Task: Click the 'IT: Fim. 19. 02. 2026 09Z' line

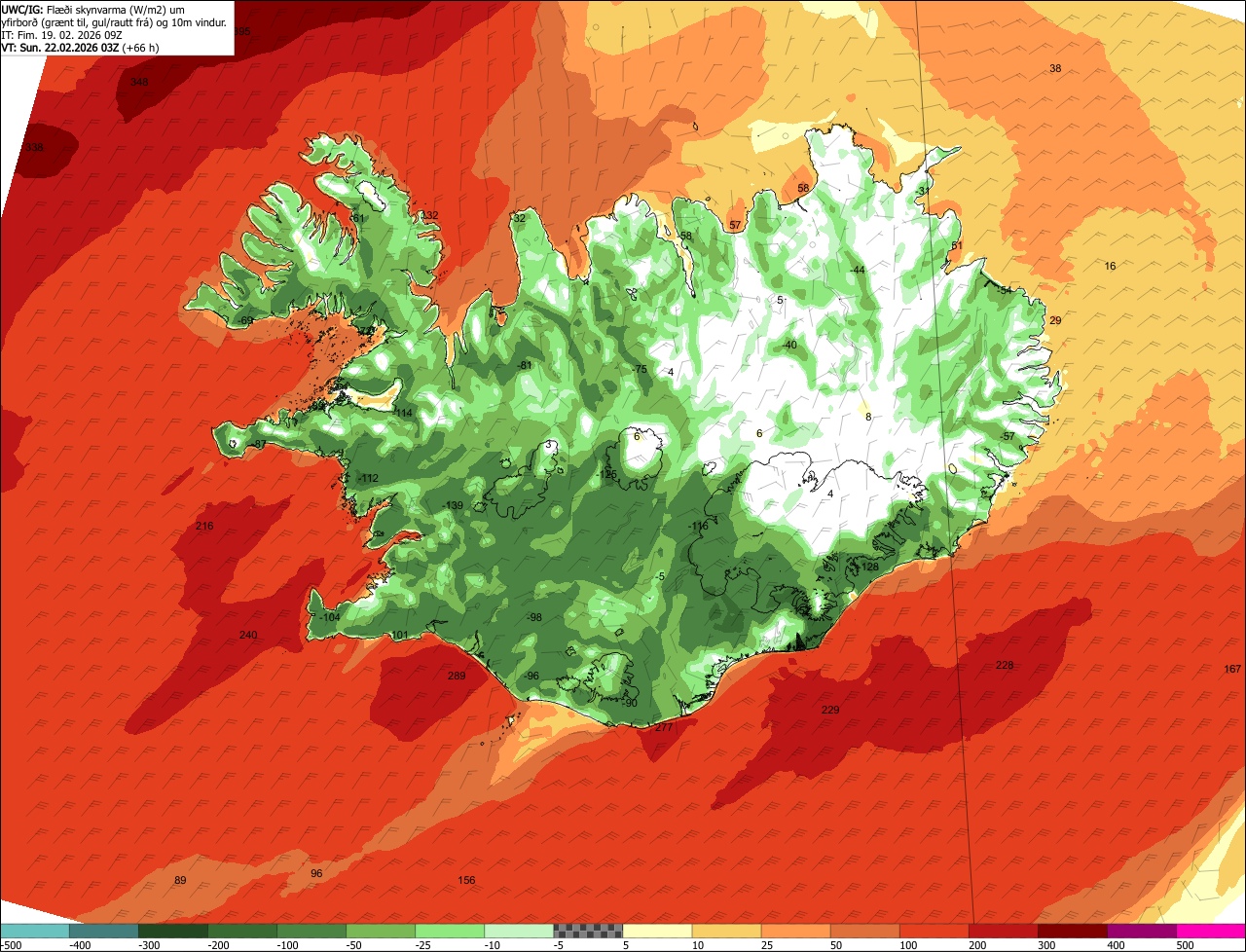Action: tap(62, 34)
